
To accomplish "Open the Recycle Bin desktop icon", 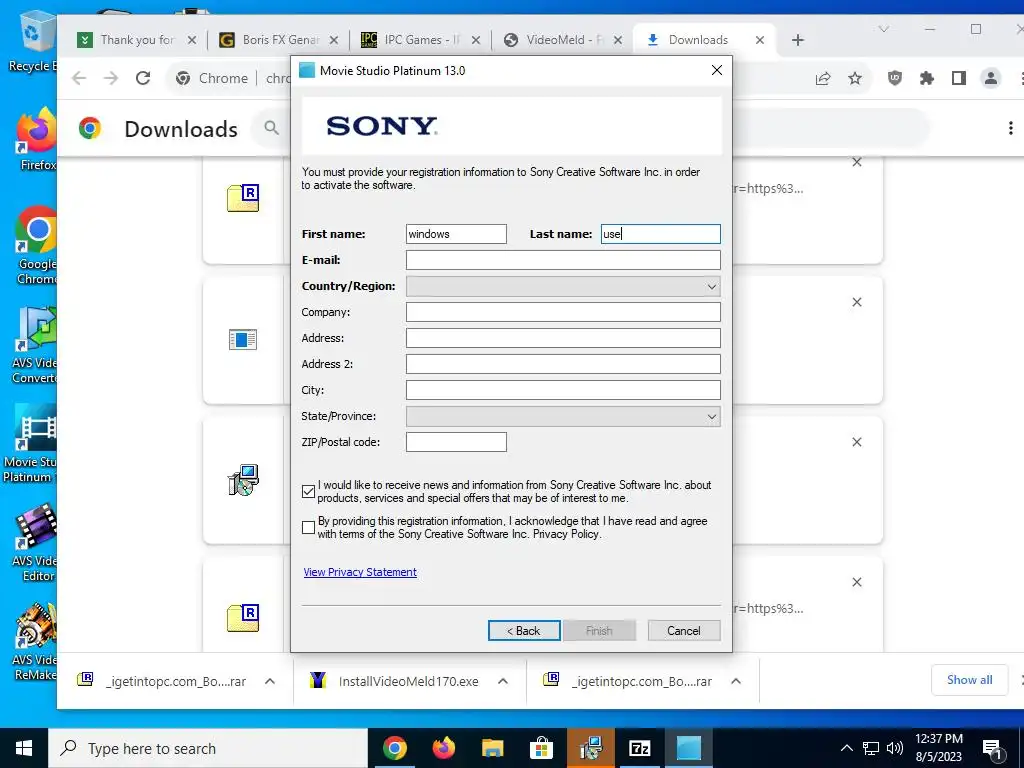I will 31,42.
